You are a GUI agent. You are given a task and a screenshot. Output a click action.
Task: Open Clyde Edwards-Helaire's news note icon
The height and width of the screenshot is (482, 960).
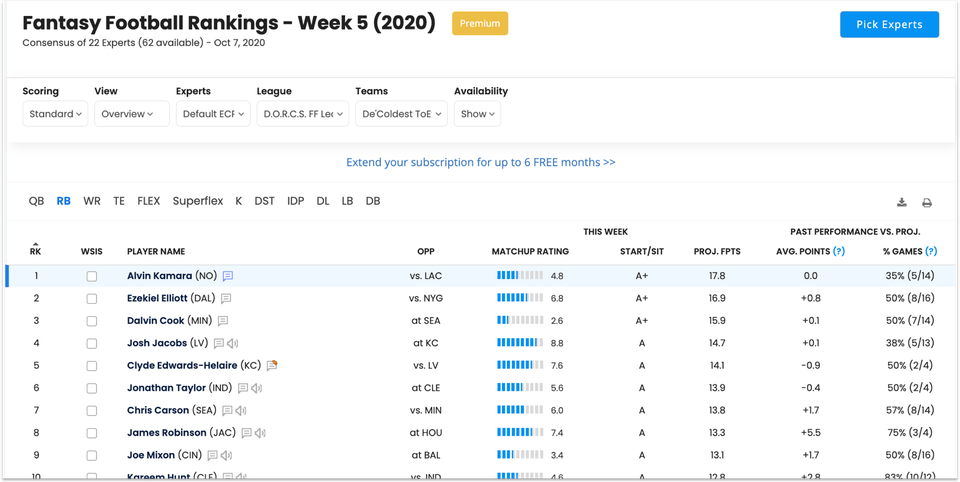point(272,366)
